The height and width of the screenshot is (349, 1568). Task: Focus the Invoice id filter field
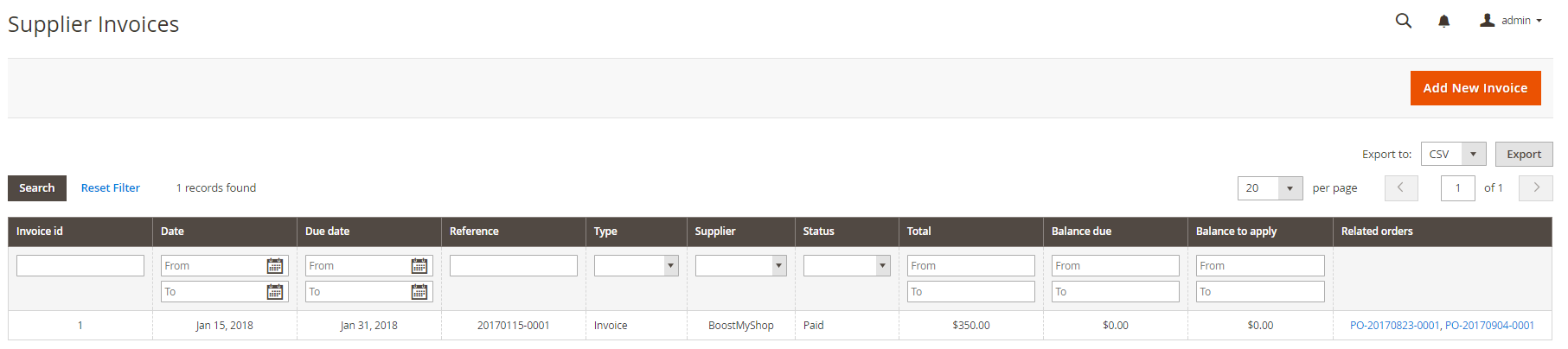(80, 266)
